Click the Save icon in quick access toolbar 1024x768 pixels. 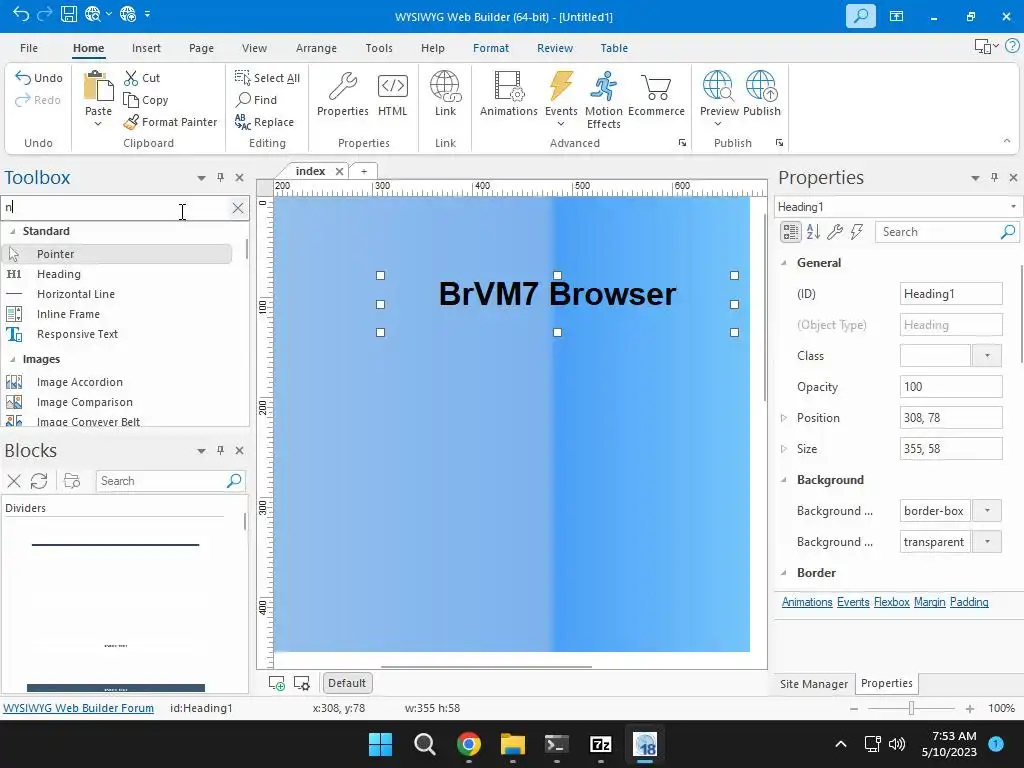point(69,14)
